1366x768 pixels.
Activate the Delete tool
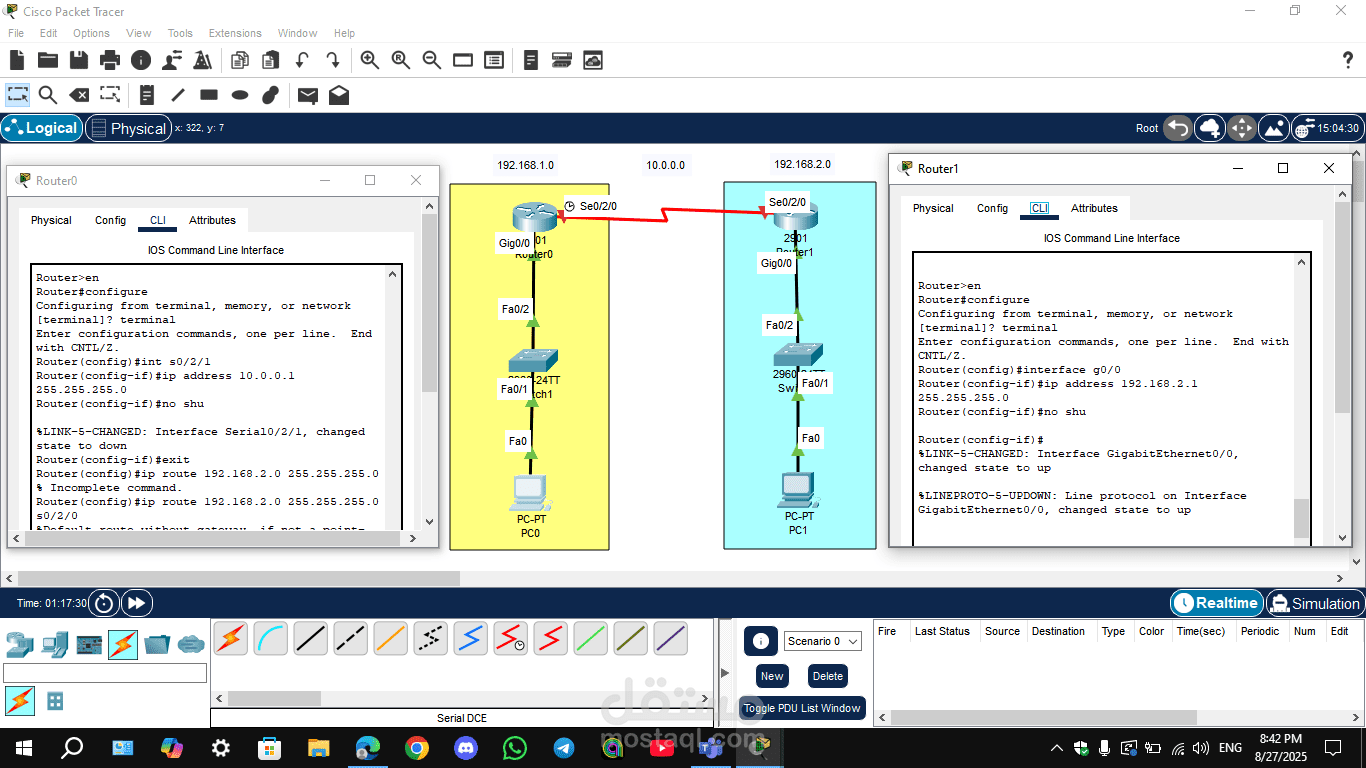coord(78,95)
